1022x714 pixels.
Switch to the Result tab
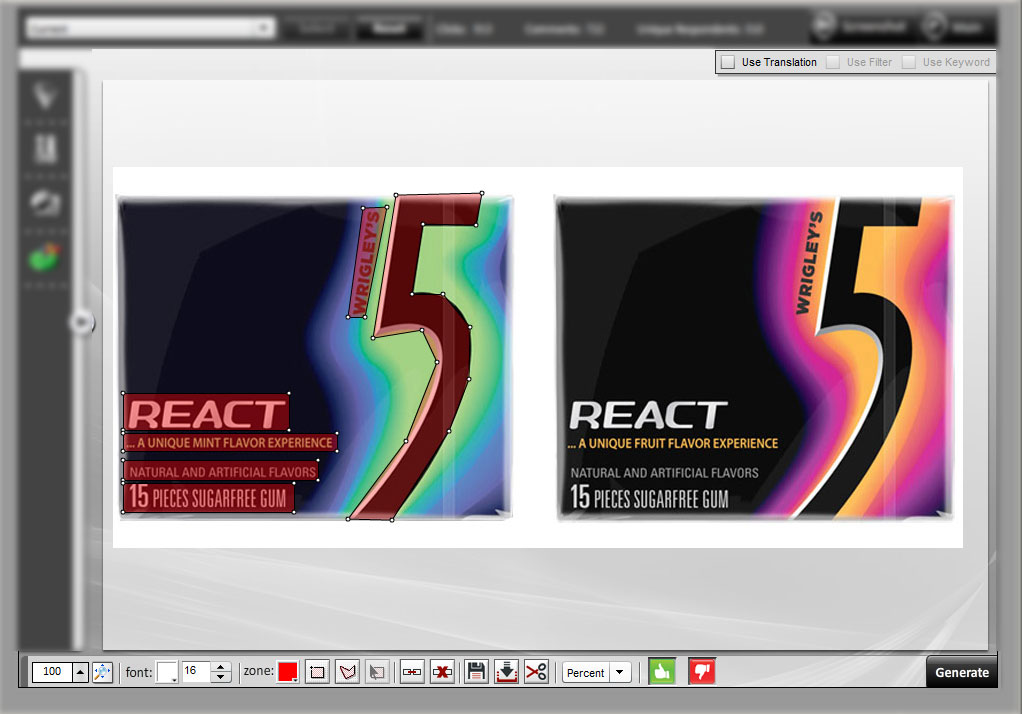[388, 28]
